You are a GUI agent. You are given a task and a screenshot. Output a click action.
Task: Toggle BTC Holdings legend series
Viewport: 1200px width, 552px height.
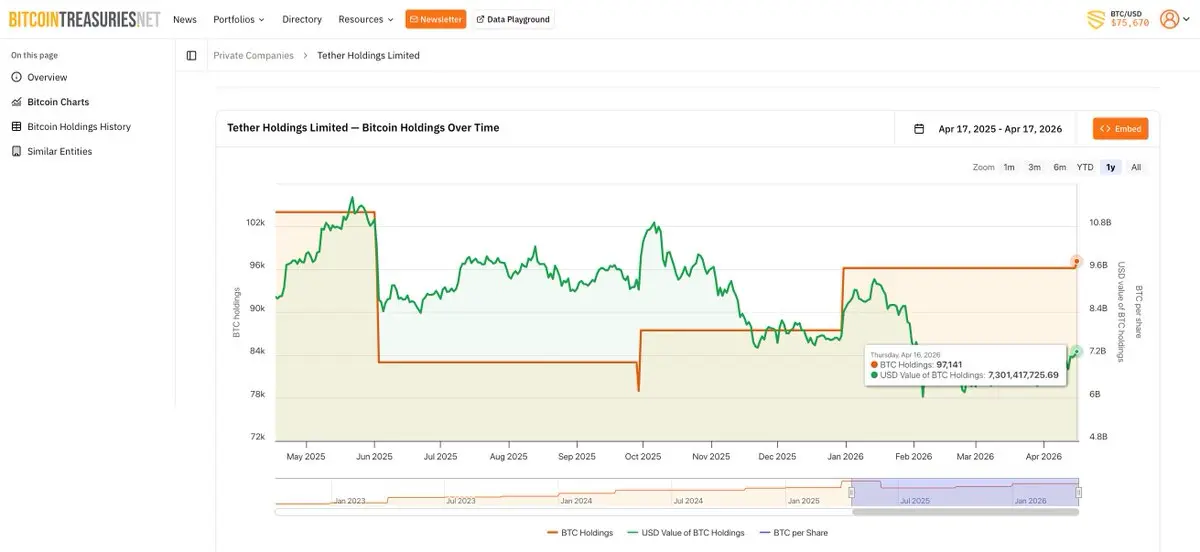point(580,533)
